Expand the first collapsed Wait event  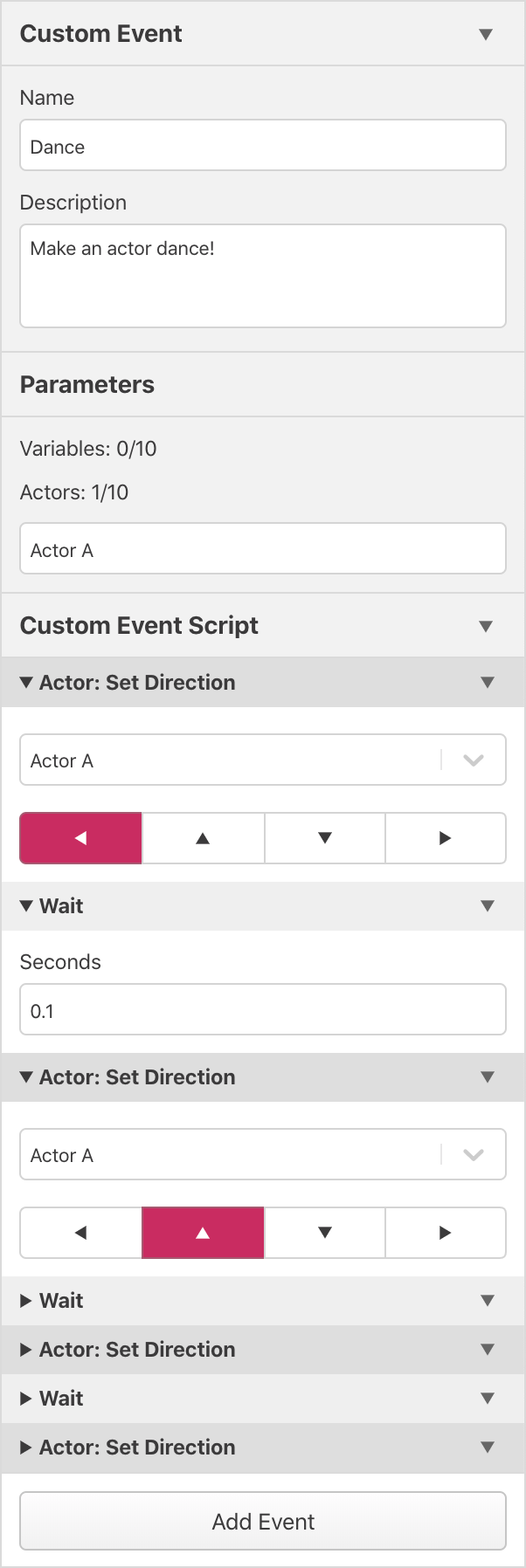point(26,1301)
